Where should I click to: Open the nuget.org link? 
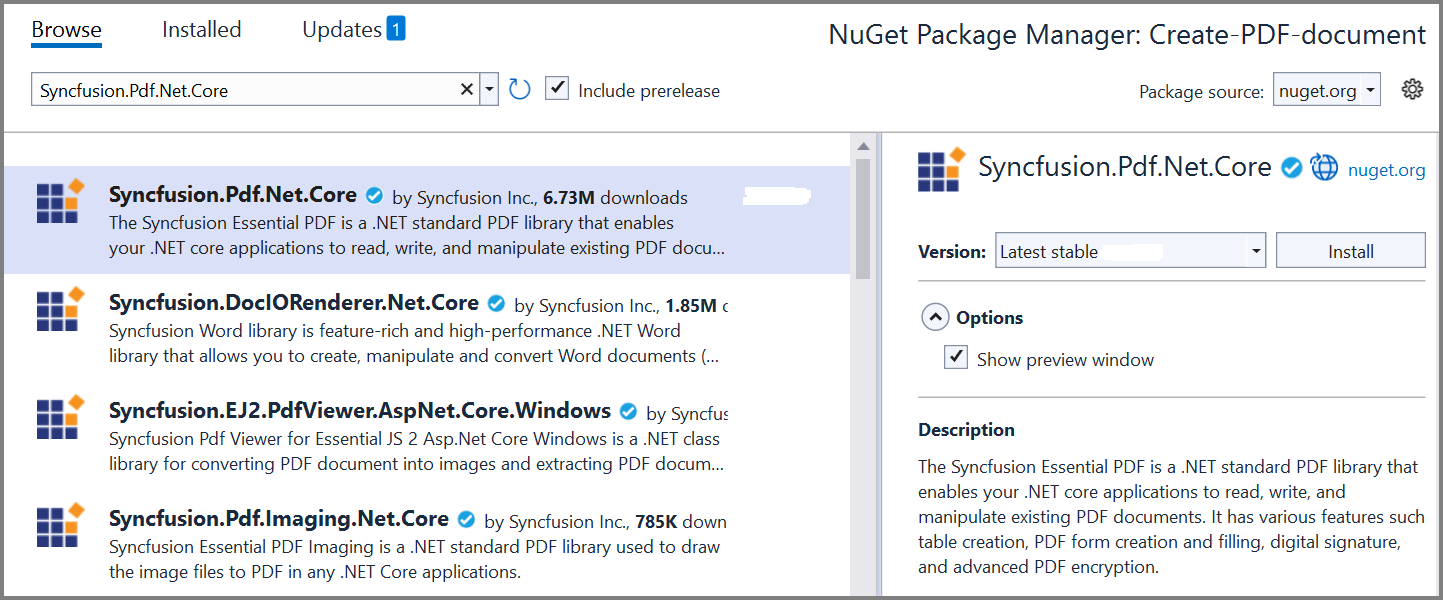tap(1386, 170)
